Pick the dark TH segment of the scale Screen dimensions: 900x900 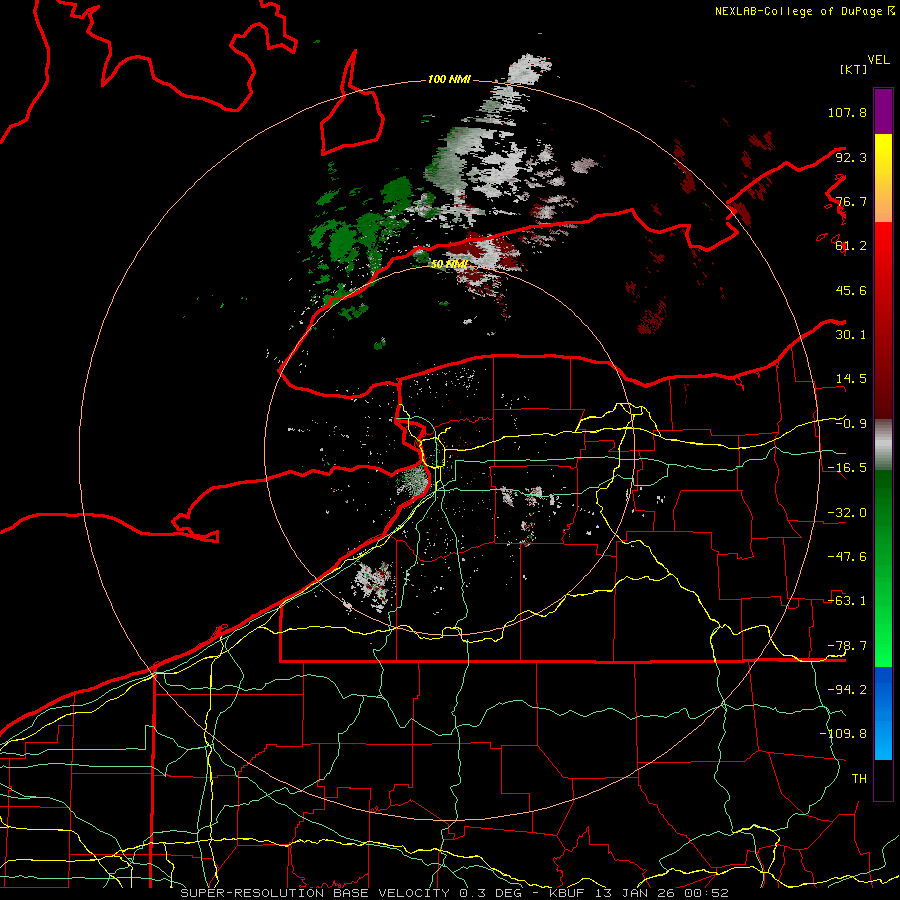click(x=883, y=780)
